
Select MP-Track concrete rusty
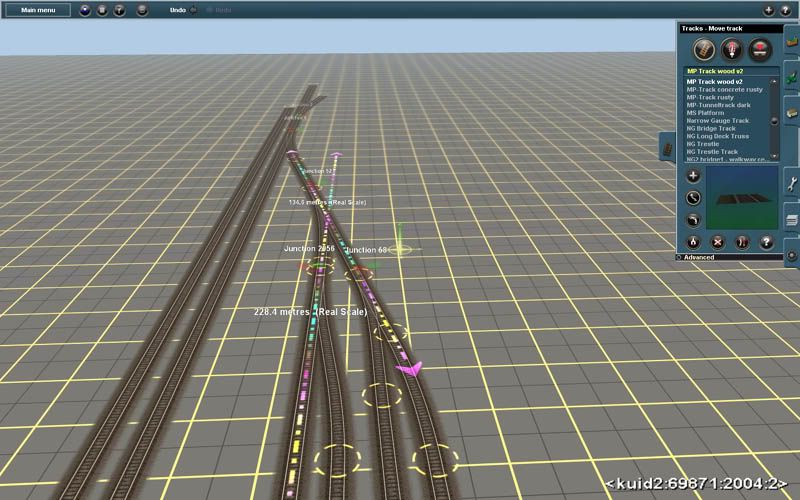click(x=724, y=89)
